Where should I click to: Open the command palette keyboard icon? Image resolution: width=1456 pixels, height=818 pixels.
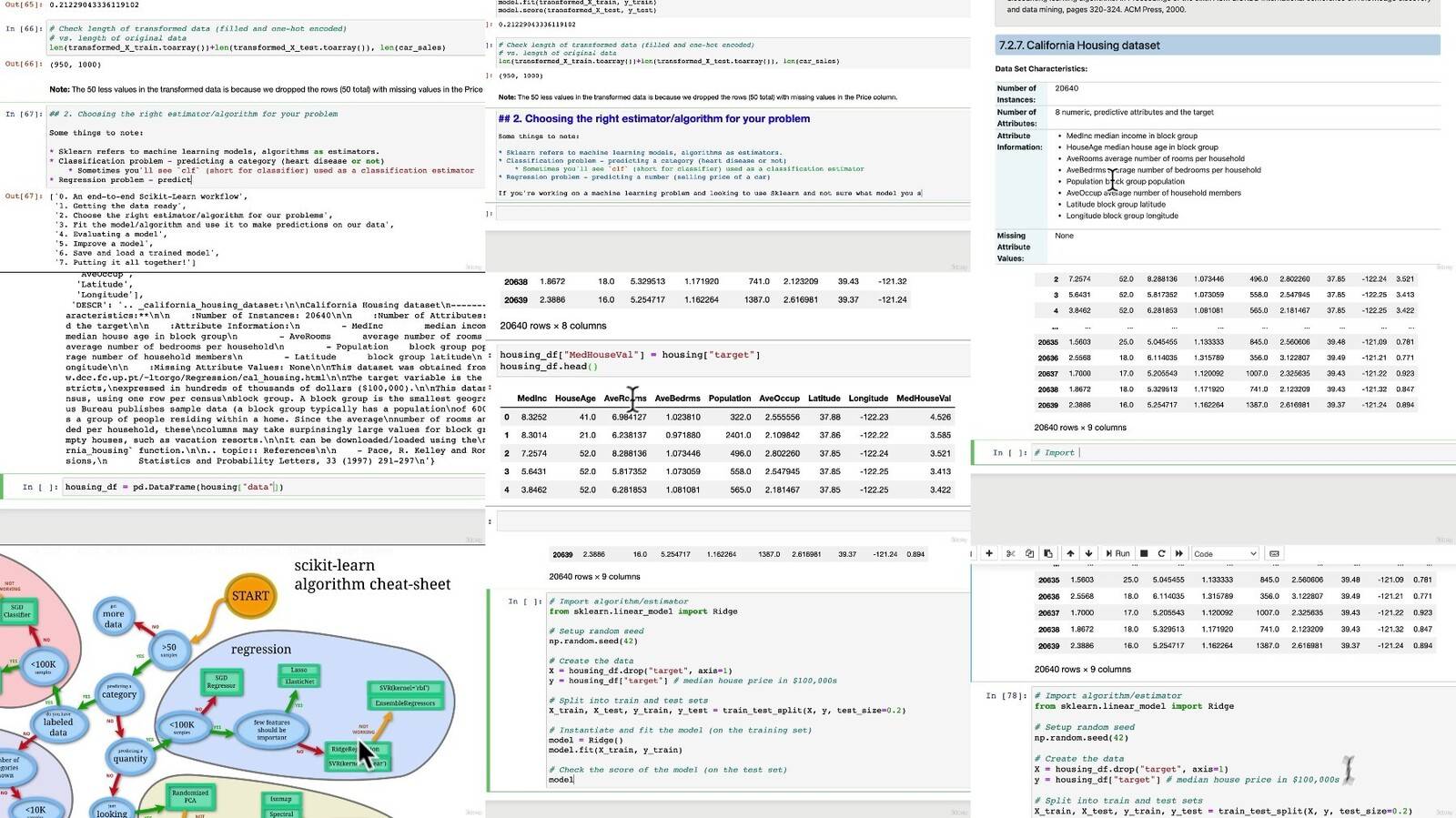(1274, 553)
